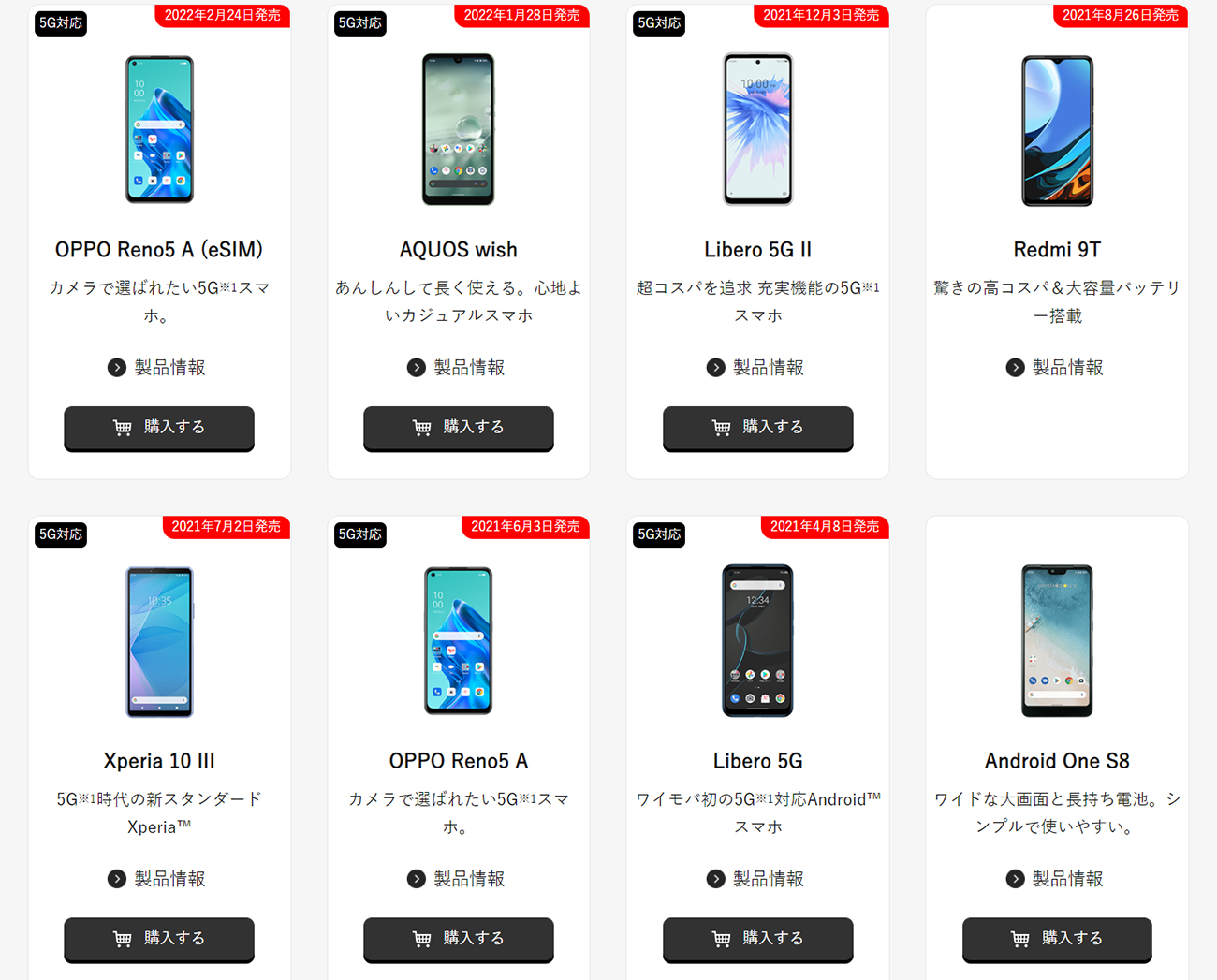Image resolution: width=1217 pixels, height=980 pixels.
Task: Click the arrow icon beside Libero 5G 製品情報
Action: tap(716, 879)
